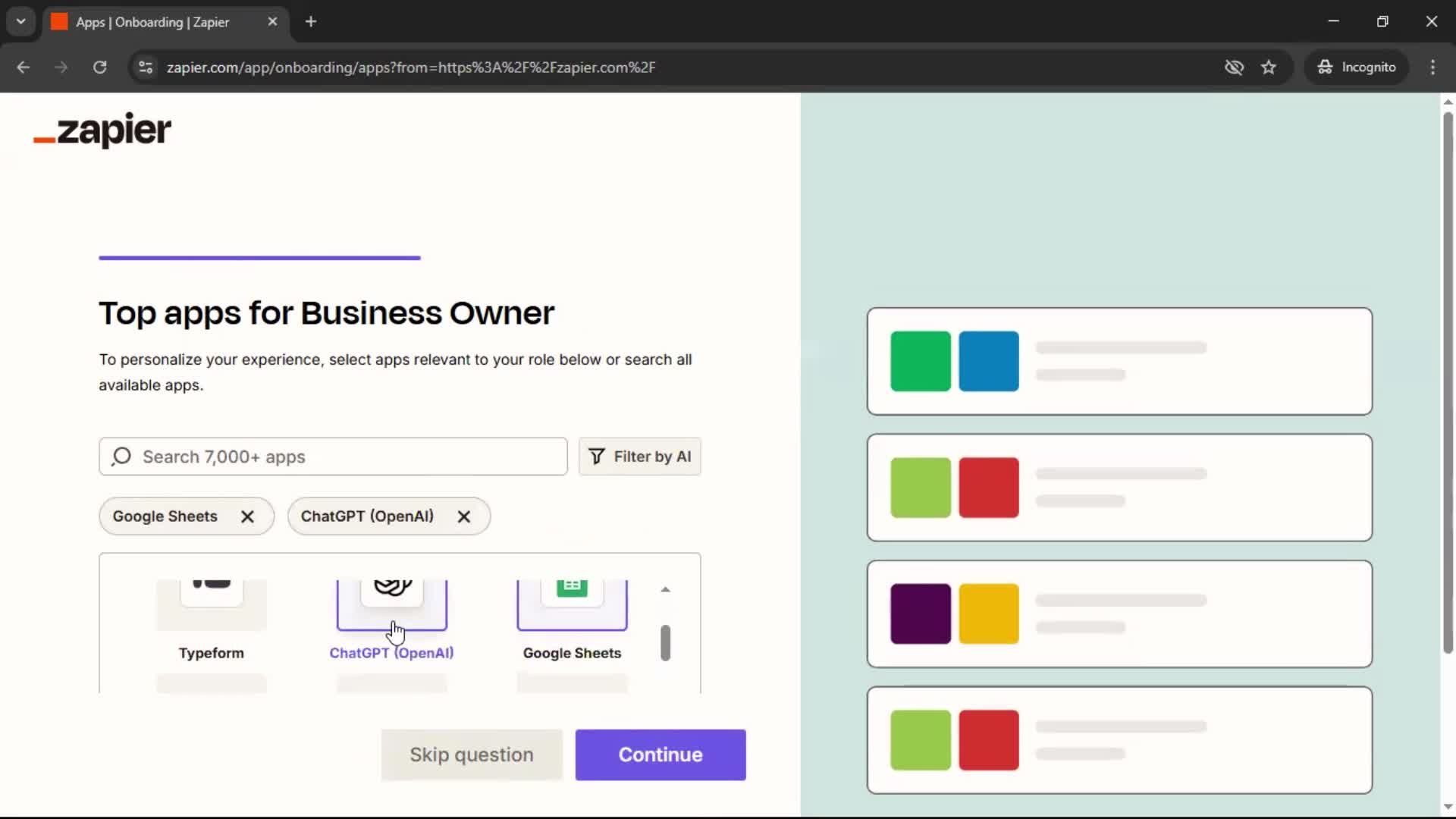This screenshot has height=819, width=1456.
Task: Click the Google Sheets chip label
Action: point(165,516)
